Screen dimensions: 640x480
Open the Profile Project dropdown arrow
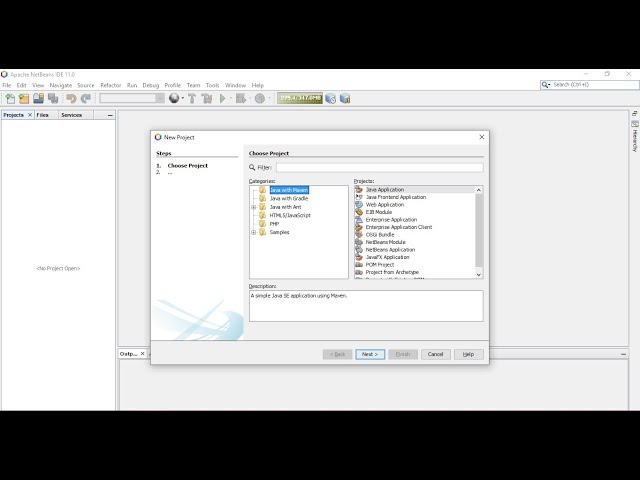click(x=269, y=98)
